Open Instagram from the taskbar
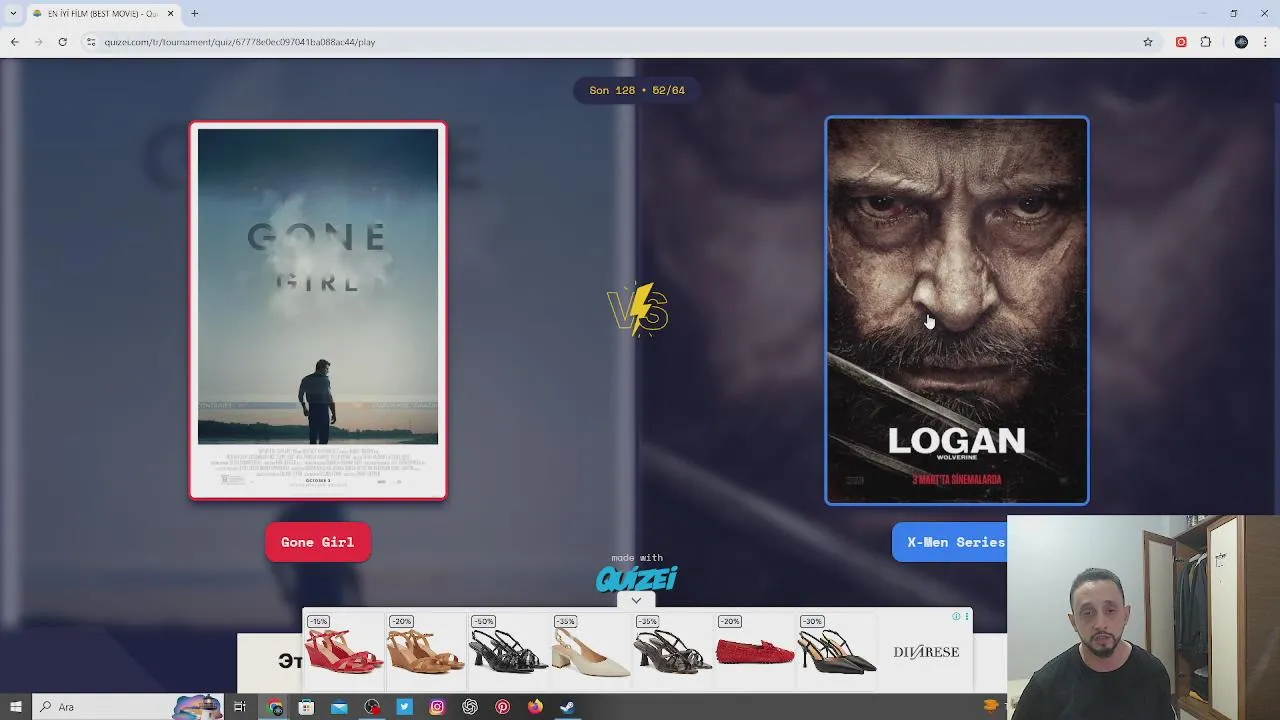 437,707
